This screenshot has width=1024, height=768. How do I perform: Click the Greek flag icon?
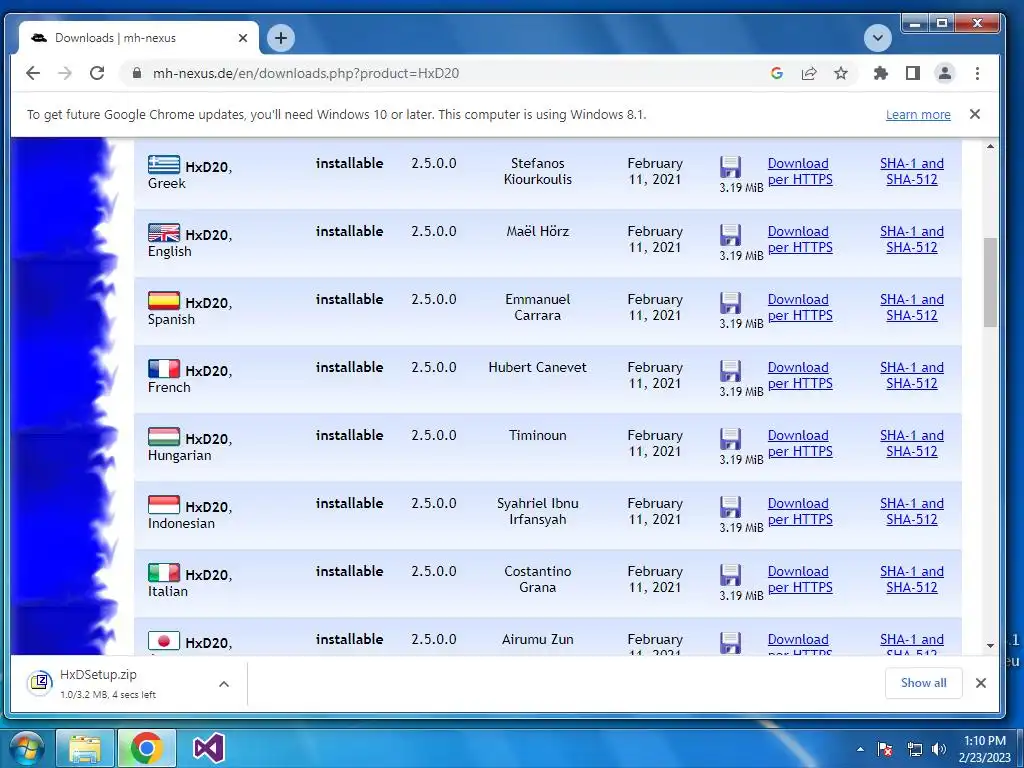[x=164, y=165]
